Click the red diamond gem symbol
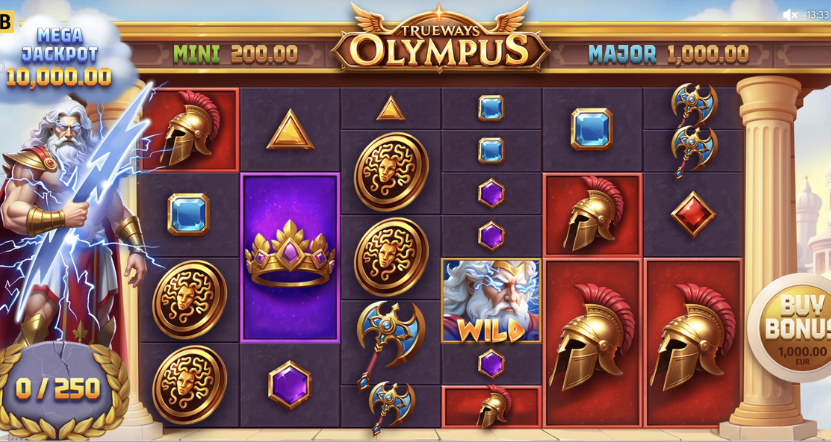 pos(693,214)
